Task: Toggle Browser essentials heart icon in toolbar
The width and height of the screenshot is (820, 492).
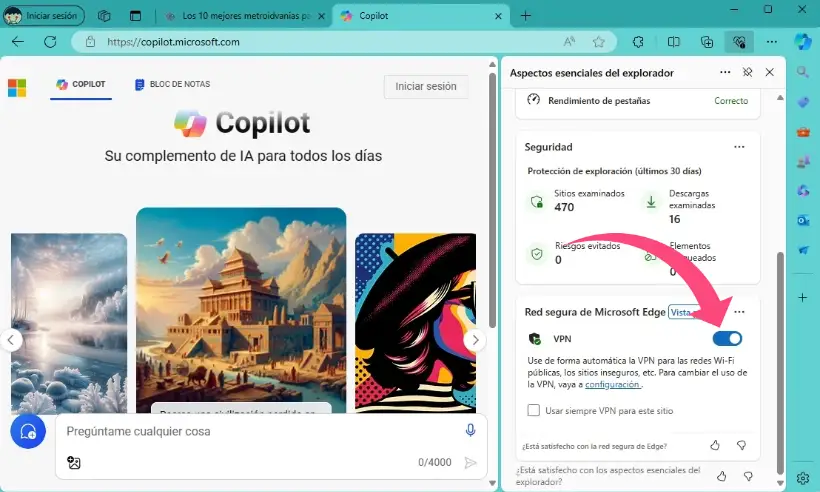Action: [x=739, y=42]
